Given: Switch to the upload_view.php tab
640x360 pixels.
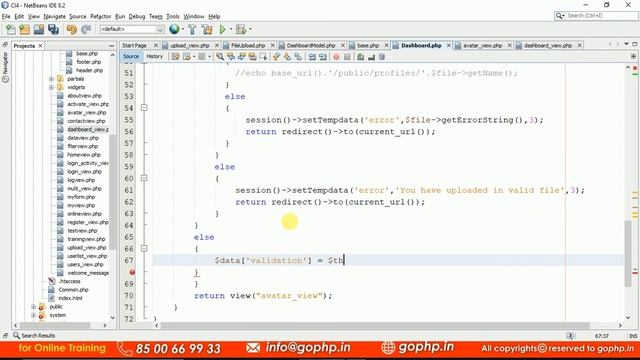Looking at the screenshot, I should pos(189,45).
